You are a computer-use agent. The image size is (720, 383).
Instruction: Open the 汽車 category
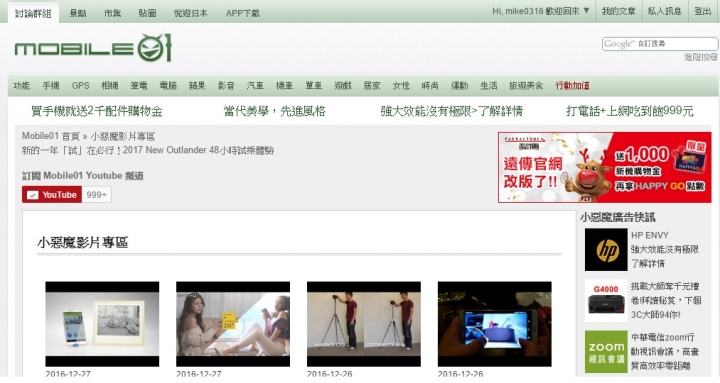click(x=255, y=85)
